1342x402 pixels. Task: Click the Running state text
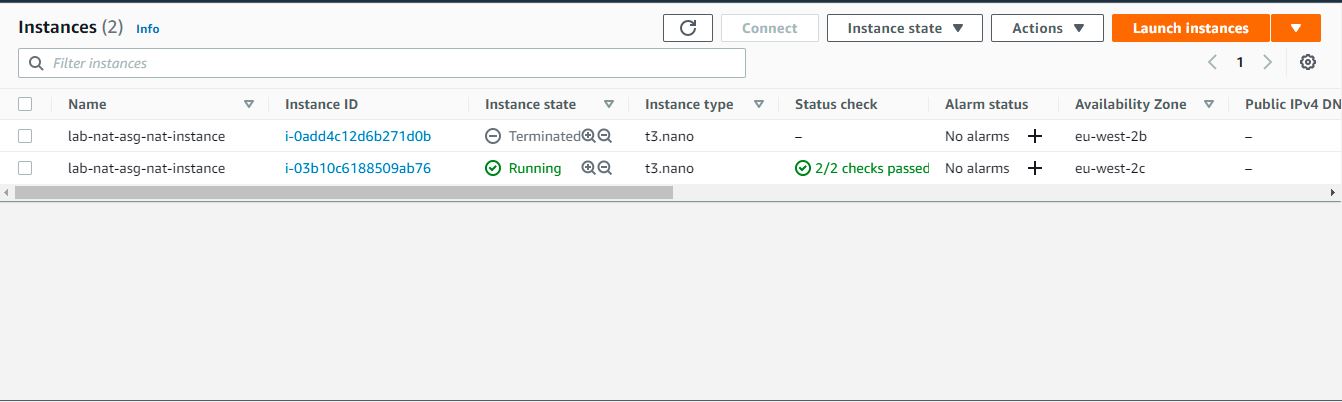coord(535,168)
